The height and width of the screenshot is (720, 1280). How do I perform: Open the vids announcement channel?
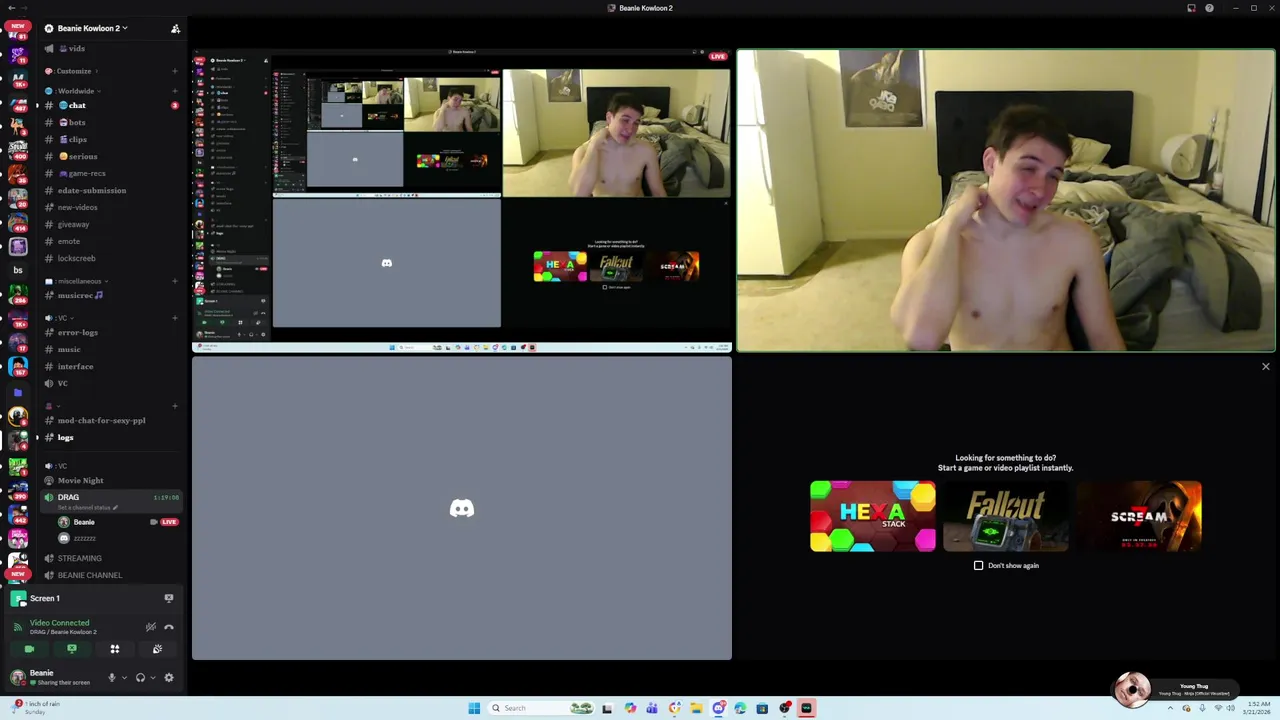[x=110, y=48]
